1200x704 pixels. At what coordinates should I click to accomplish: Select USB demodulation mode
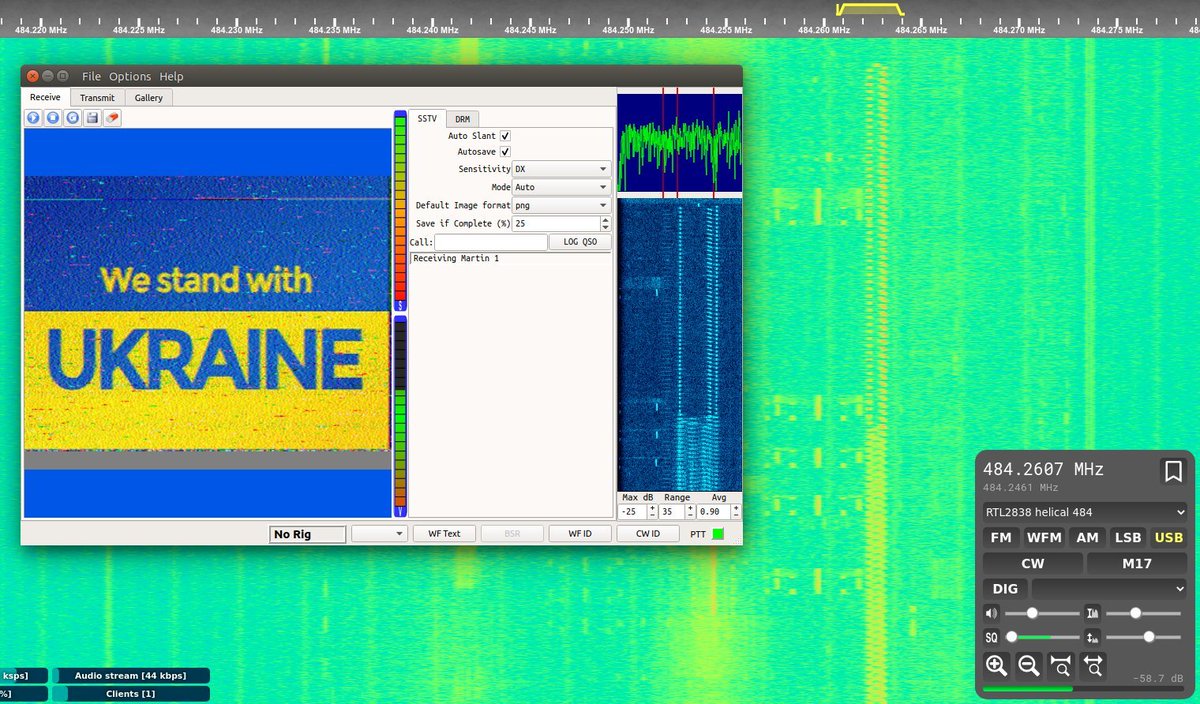click(x=1169, y=537)
